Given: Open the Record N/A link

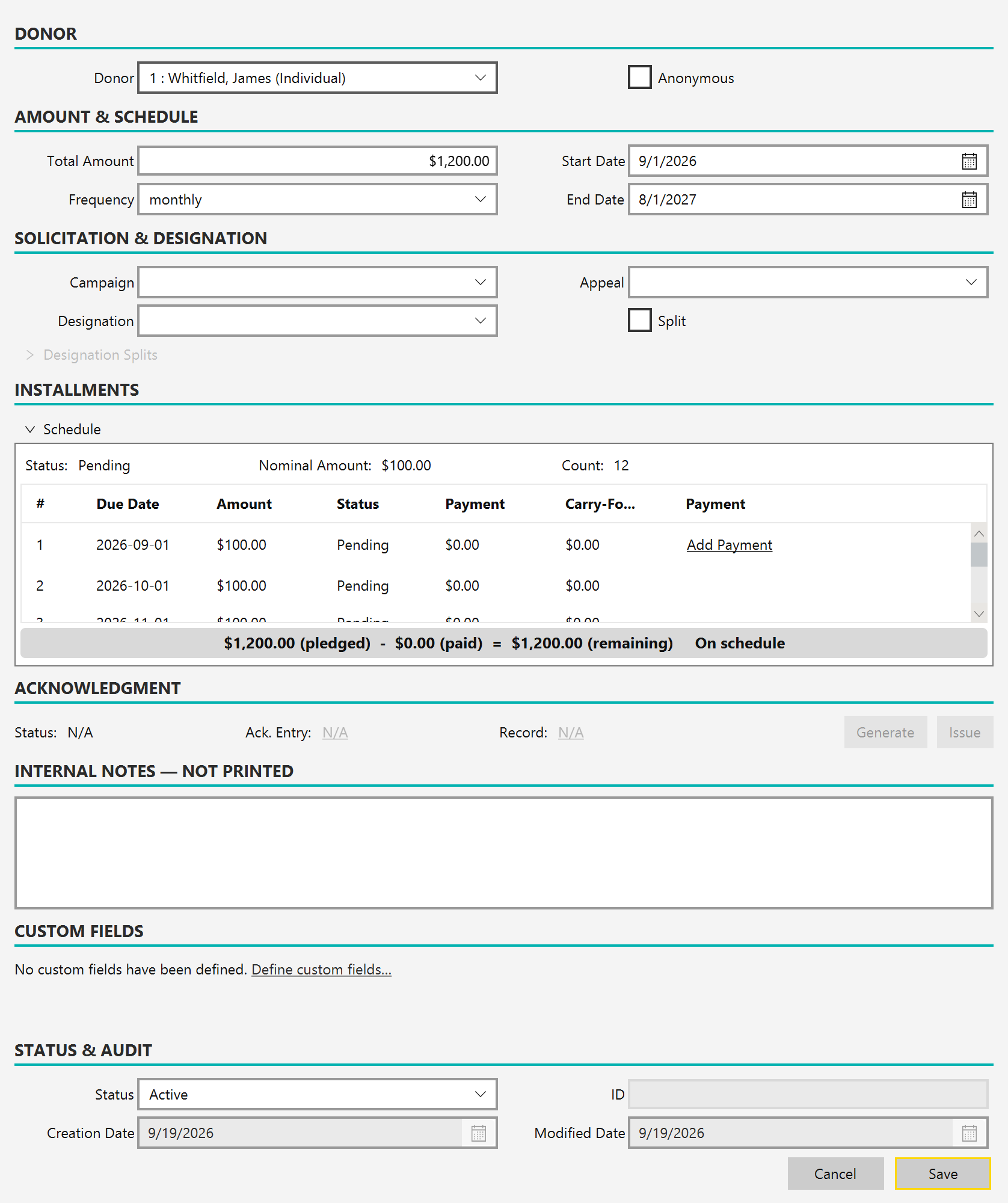Looking at the screenshot, I should (571, 733).
